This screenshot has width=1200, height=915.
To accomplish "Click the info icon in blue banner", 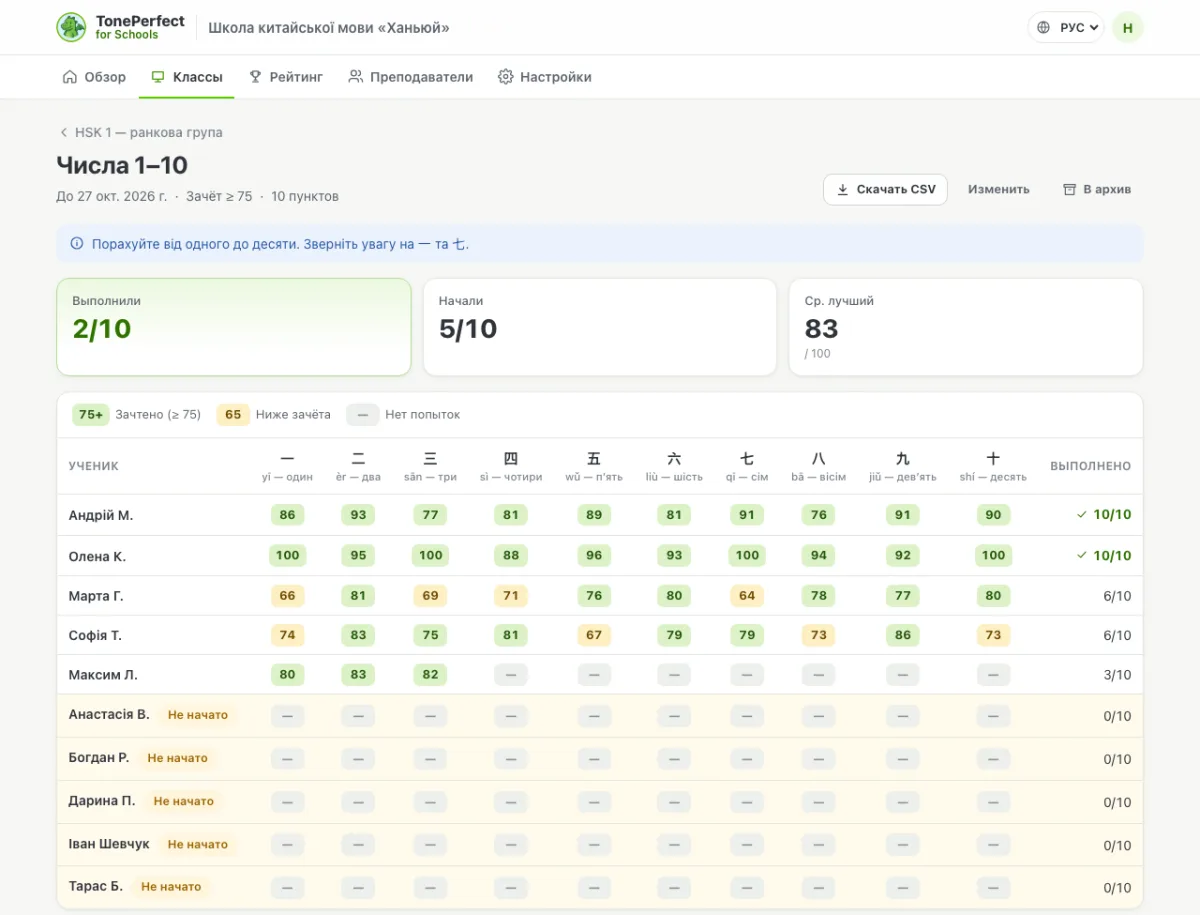I will (77, 244).
